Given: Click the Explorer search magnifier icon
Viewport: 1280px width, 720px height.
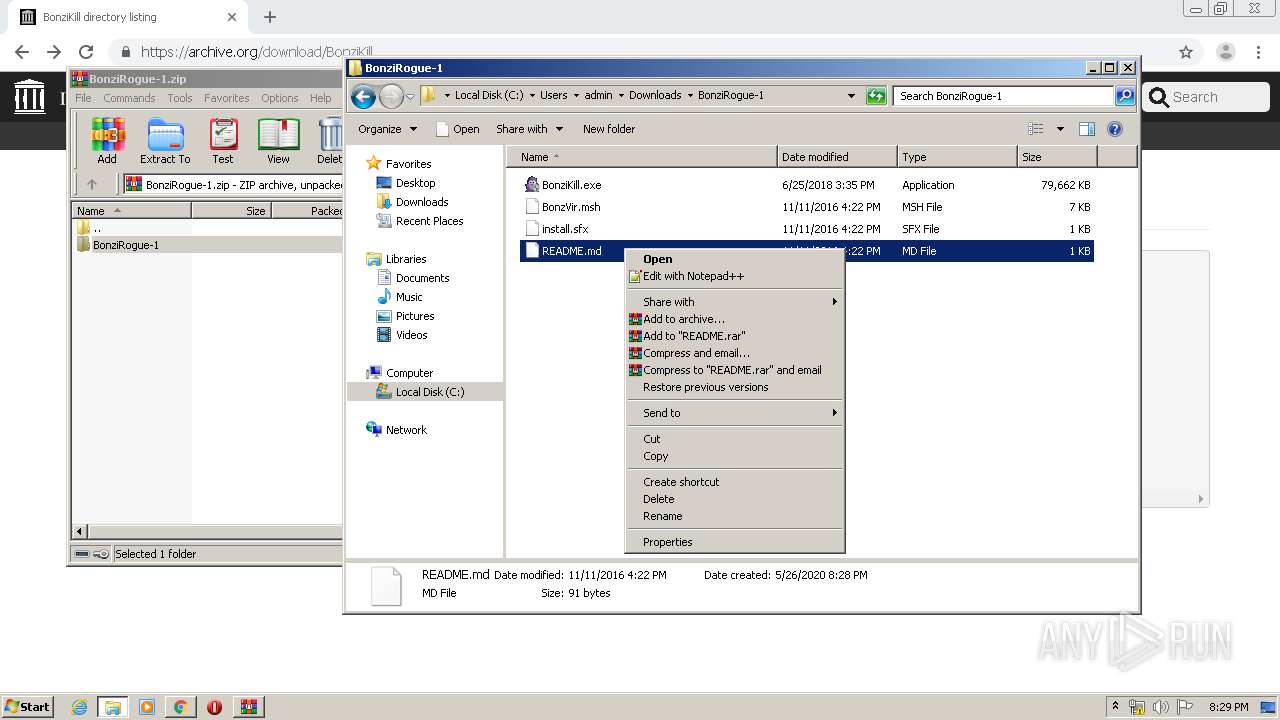Looking at the screenshot, I should click(1125, 96).
